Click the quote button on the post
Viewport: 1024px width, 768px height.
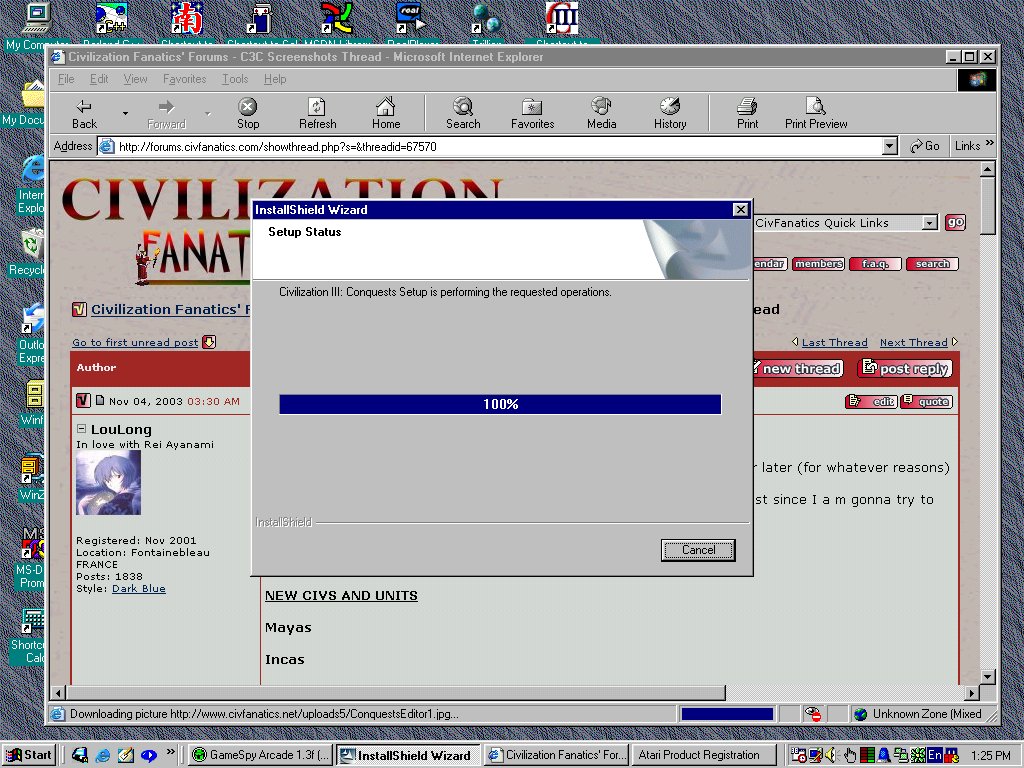[926, 401]
